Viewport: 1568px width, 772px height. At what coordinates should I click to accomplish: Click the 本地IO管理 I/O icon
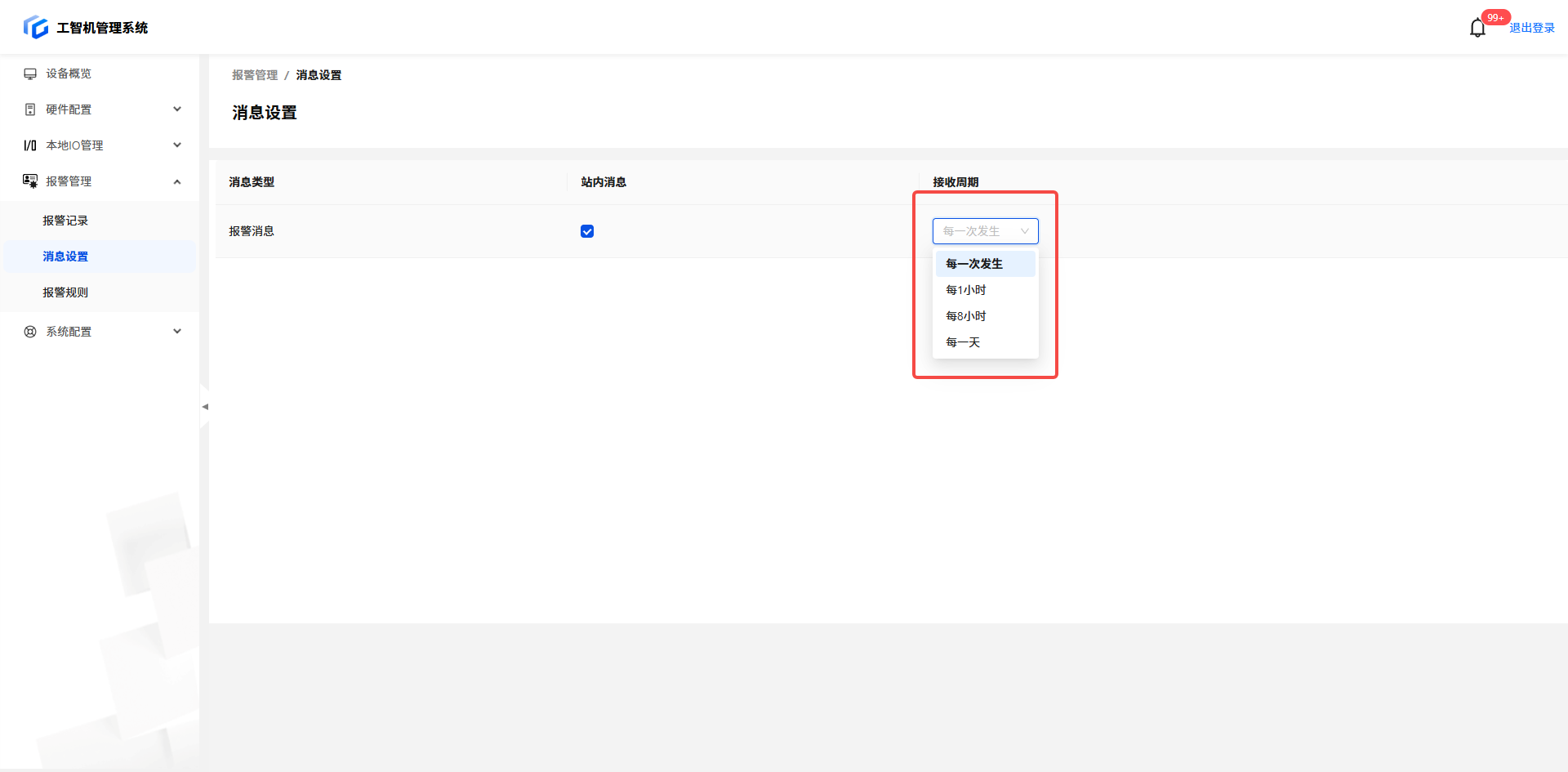(x=30, y=145)
